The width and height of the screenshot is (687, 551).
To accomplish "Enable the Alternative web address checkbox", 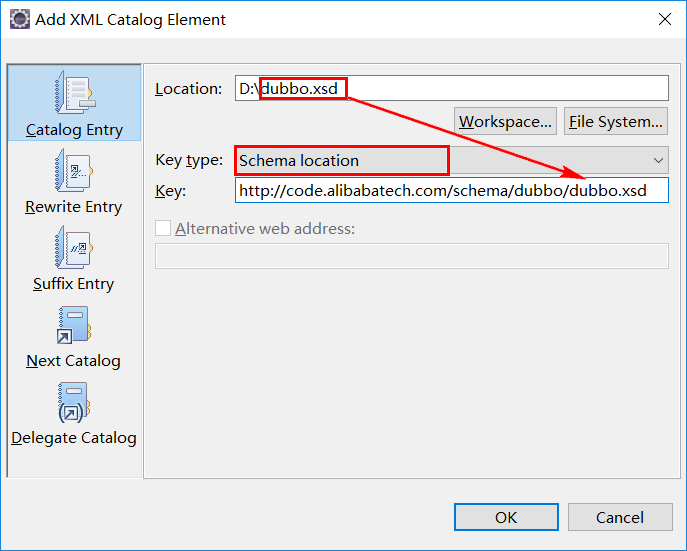I will (163, 228).
